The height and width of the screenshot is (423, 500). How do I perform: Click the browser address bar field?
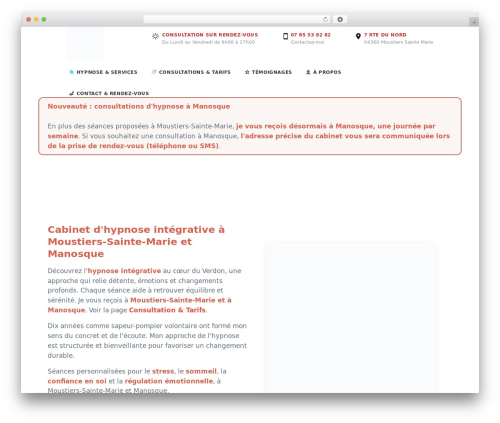(237, 19)
